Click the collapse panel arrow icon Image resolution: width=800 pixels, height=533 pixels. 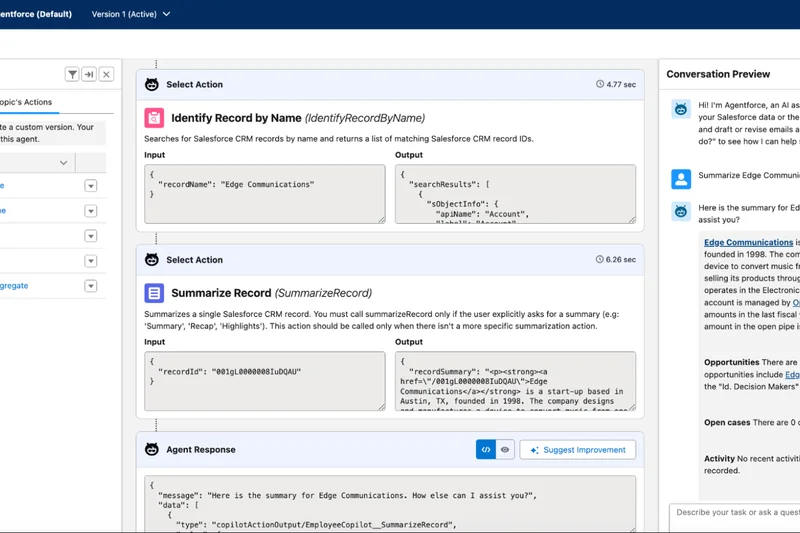89,74
